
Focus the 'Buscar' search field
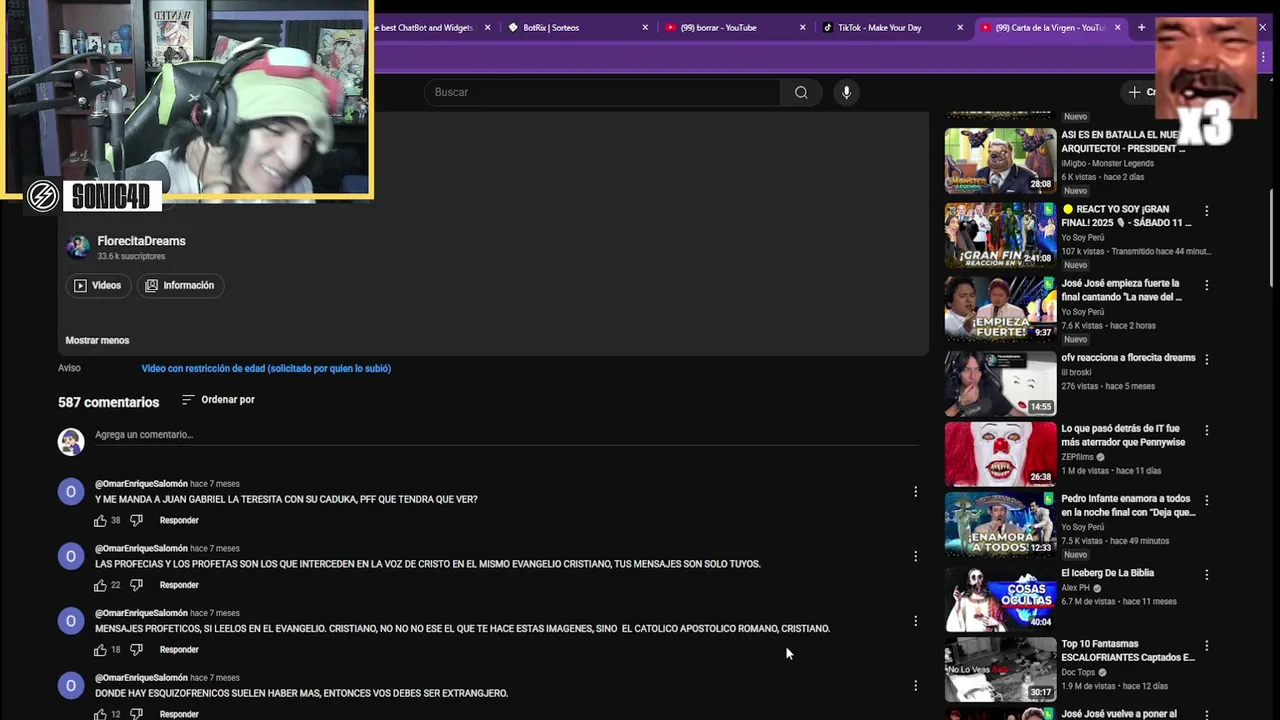click(x=603, y=92)
